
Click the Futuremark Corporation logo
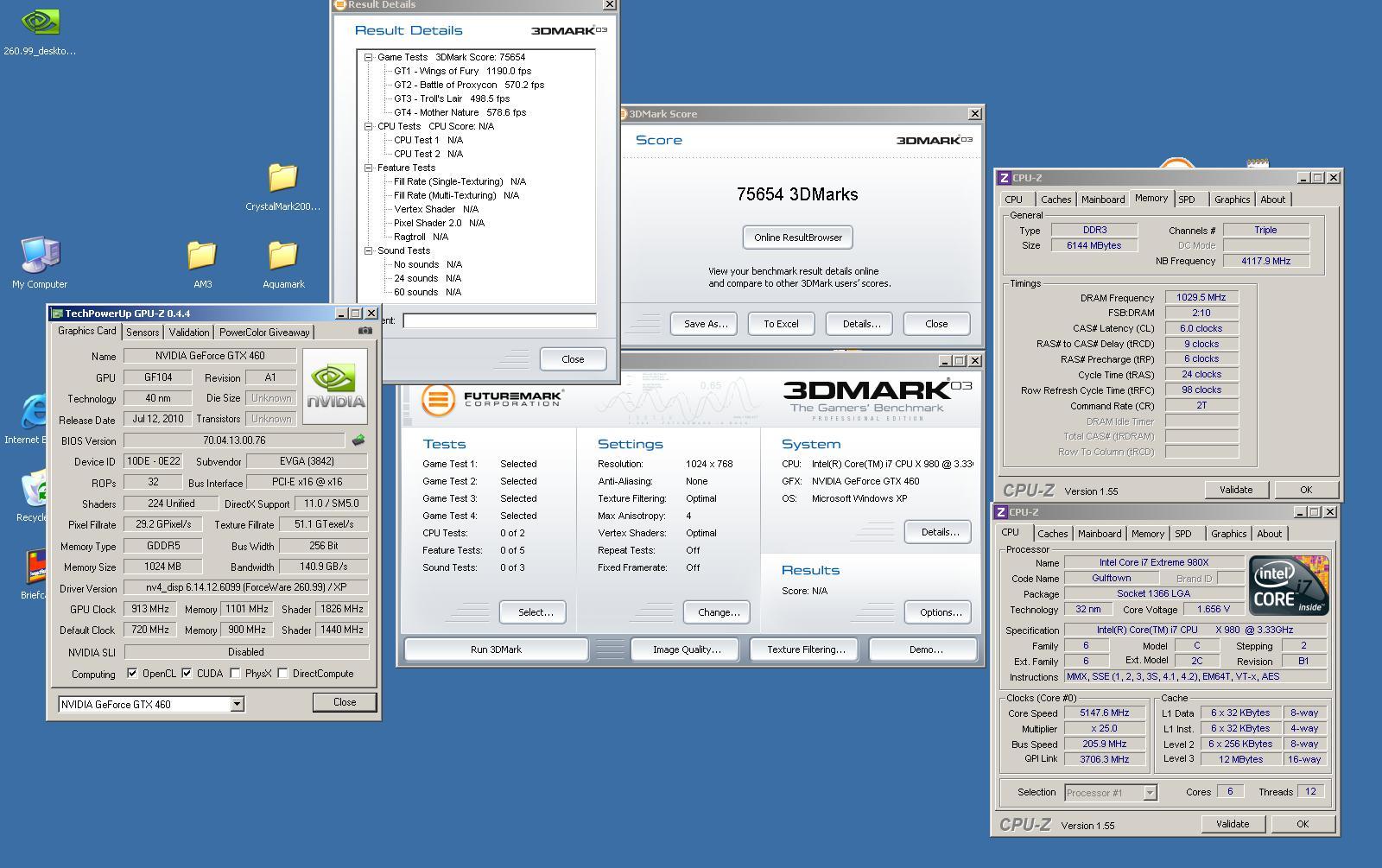492,399
